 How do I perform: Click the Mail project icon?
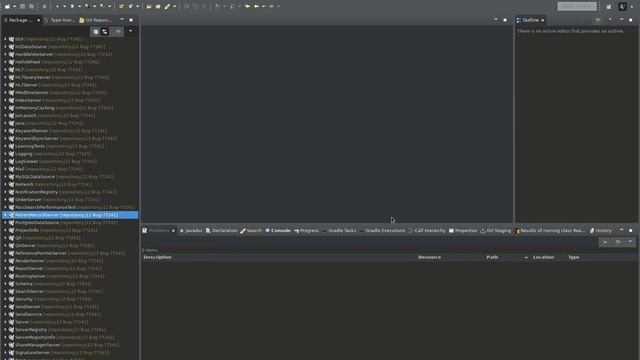(x=11, y=169)
